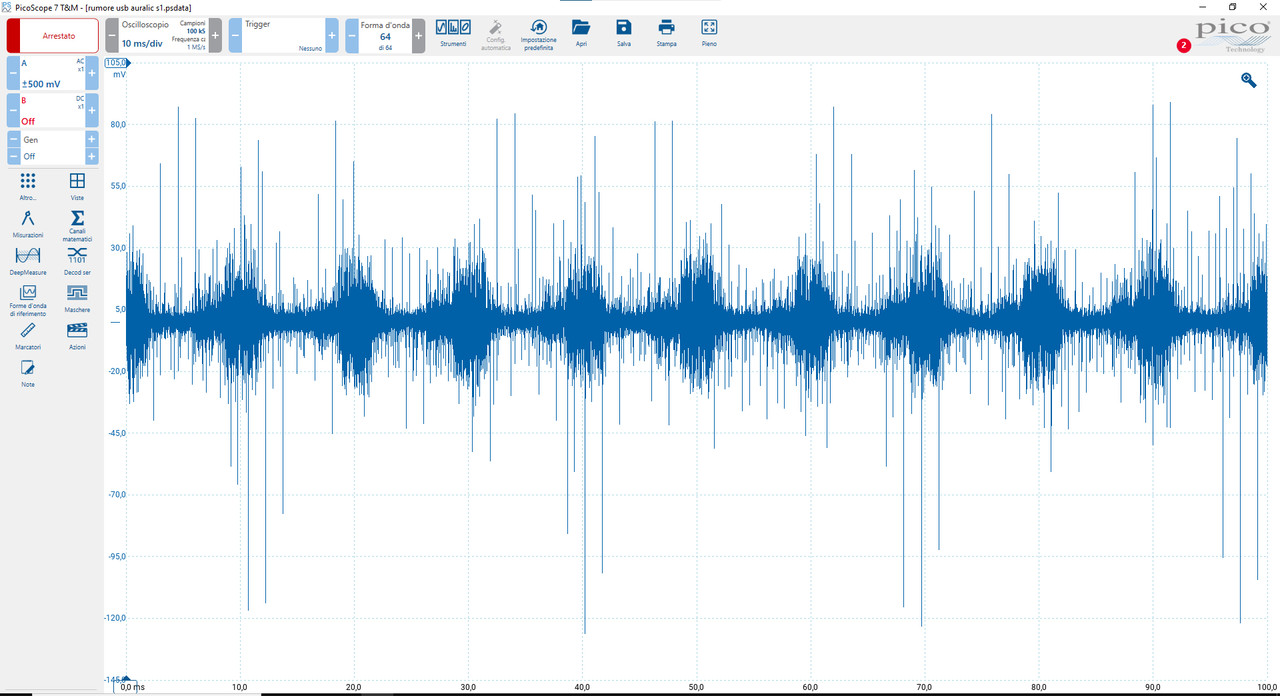Open the Gen signal generator panel
This screenshot has width=1280, height=696.
click(x=53, y=140)
